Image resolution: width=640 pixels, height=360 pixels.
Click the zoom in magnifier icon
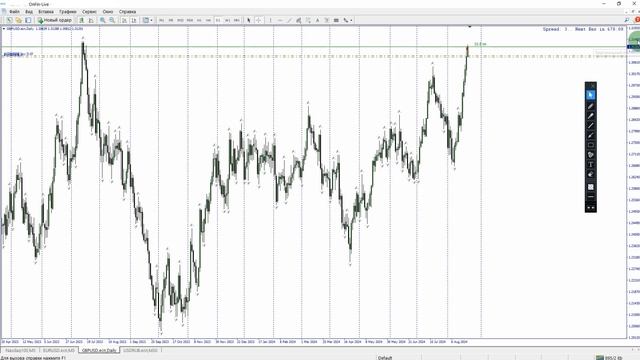(103, 20)
